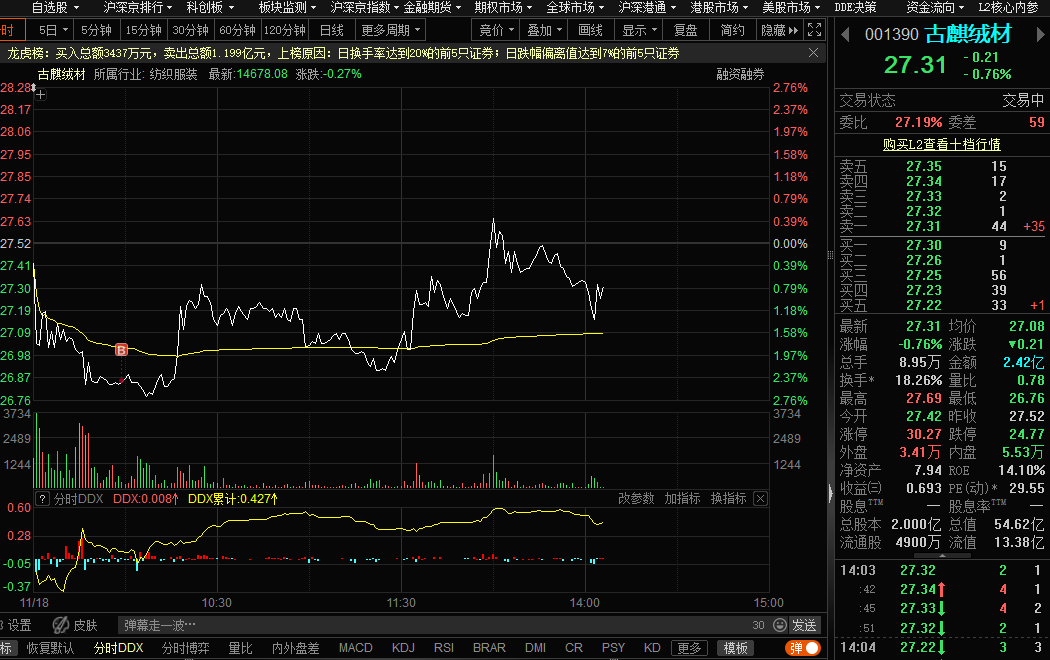The image size is (1050, 660).
Task: Switch to 60分钟 chart period
Action: [238, 31]
